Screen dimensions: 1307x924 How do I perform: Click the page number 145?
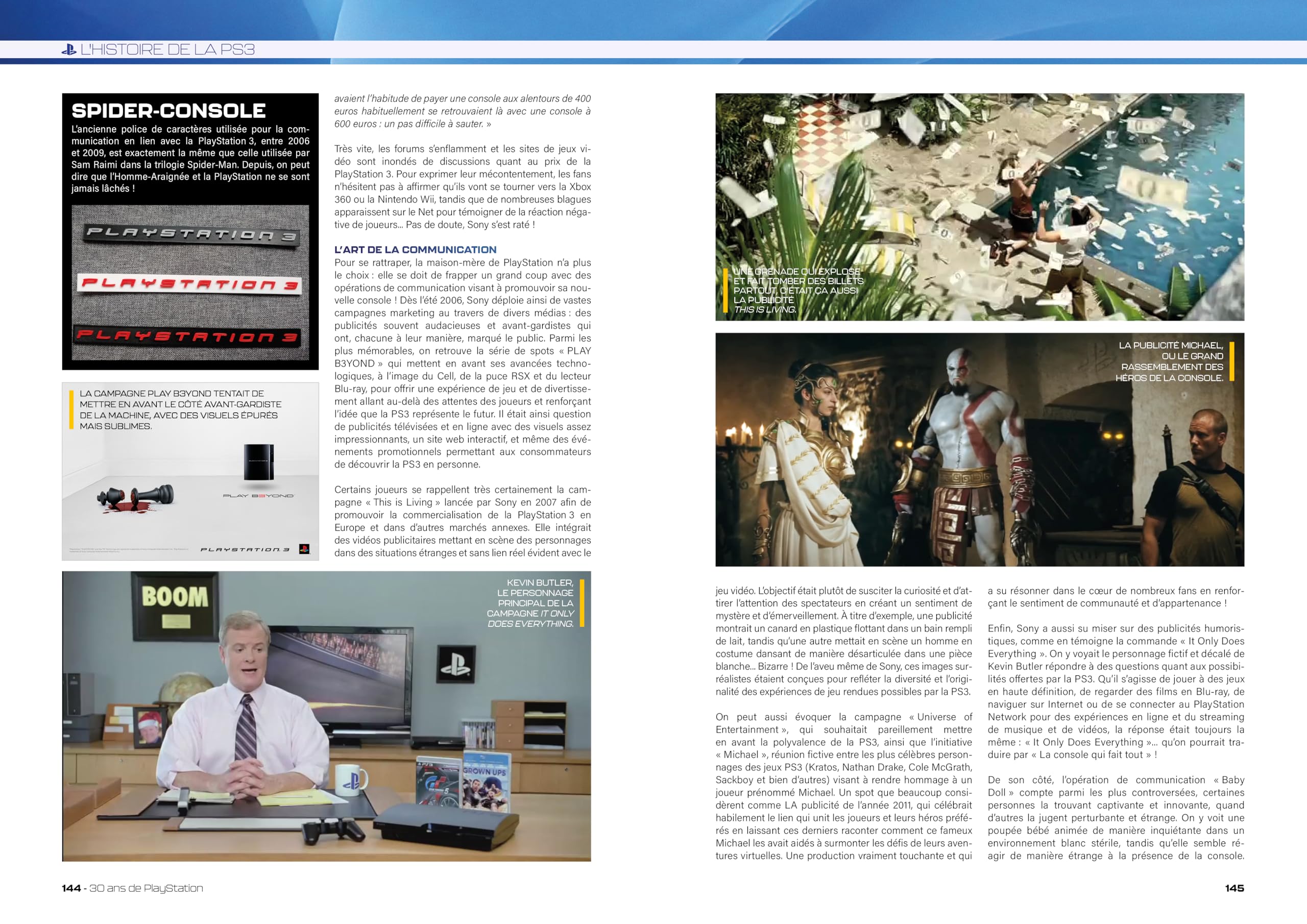pyautogui.click(x=1234, y=888)
